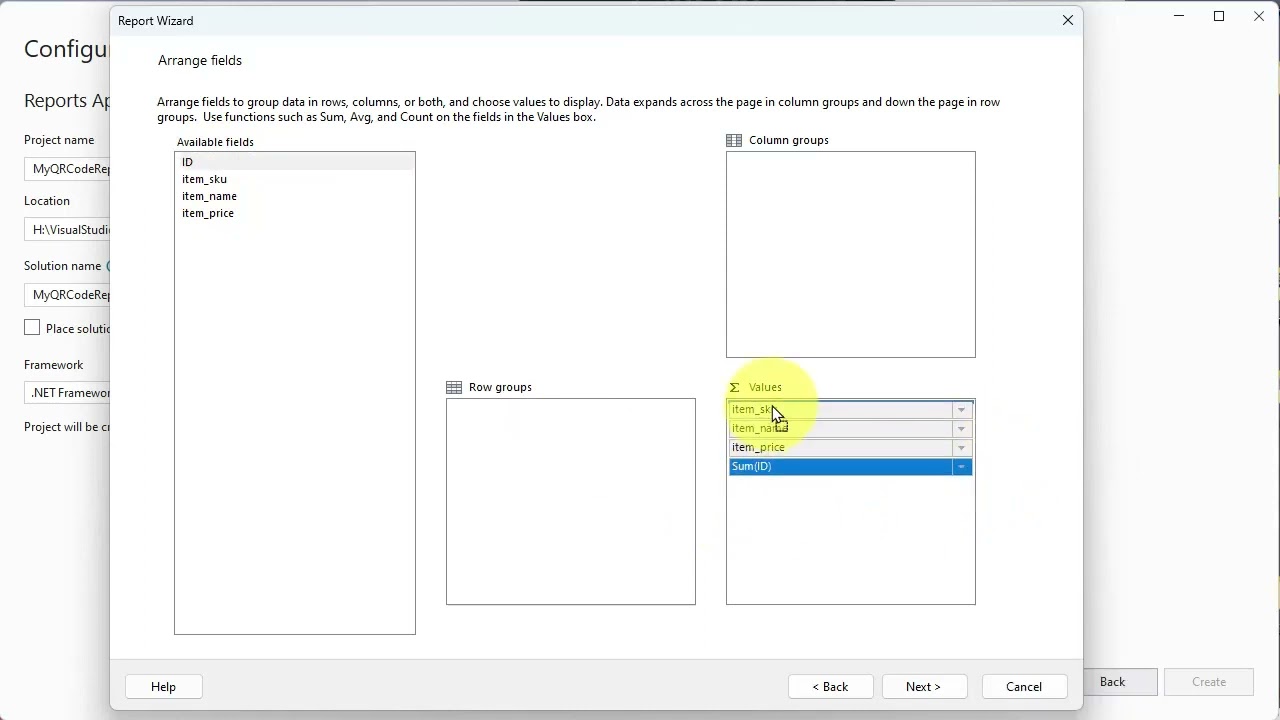Click the Location field in background window
This screenshot has height=720, width=1280.
tap(67, 230)
